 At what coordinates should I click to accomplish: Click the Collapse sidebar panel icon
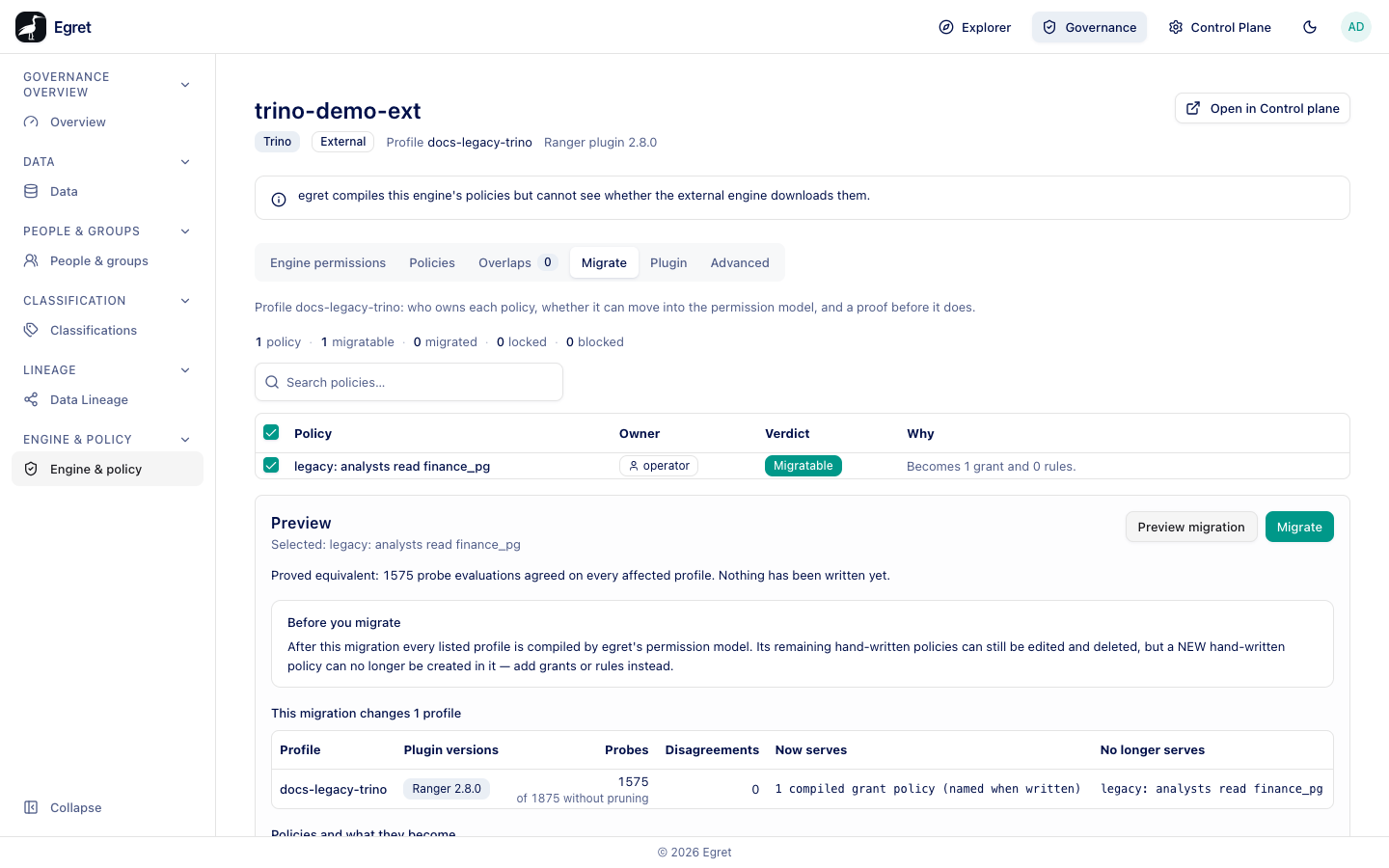[x=31, y=808]
